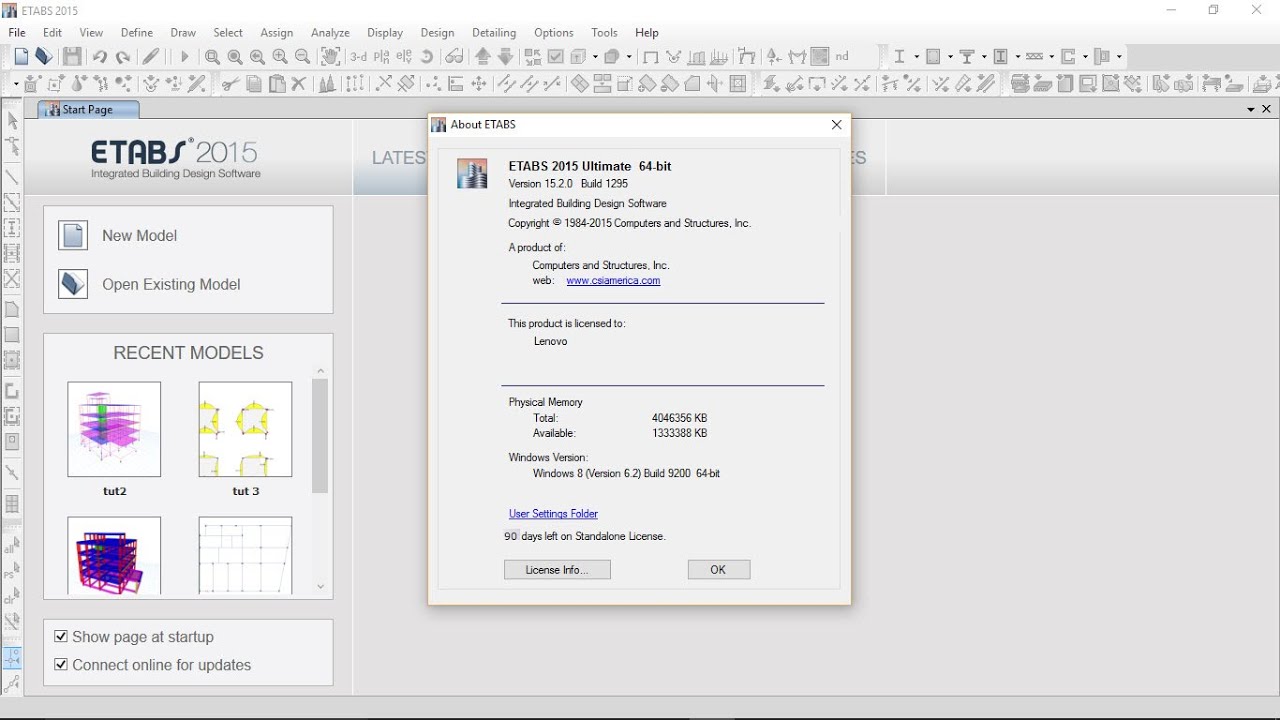
Task: Switch to 3-d view icon
Action: pyautogui.click(x=358, y=57)
